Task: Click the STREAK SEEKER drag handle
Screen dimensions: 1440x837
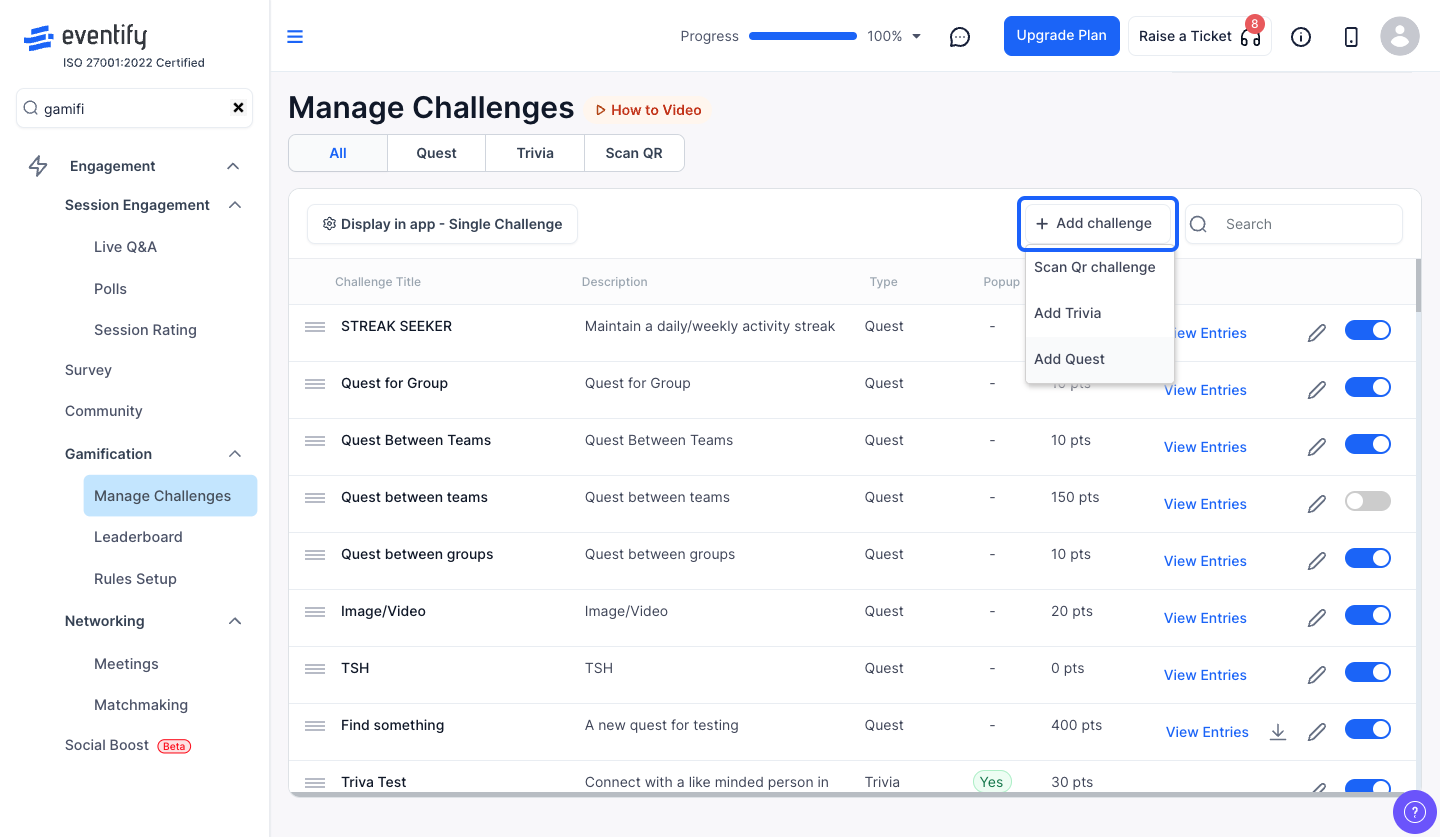Action: (x=315, y=327)
